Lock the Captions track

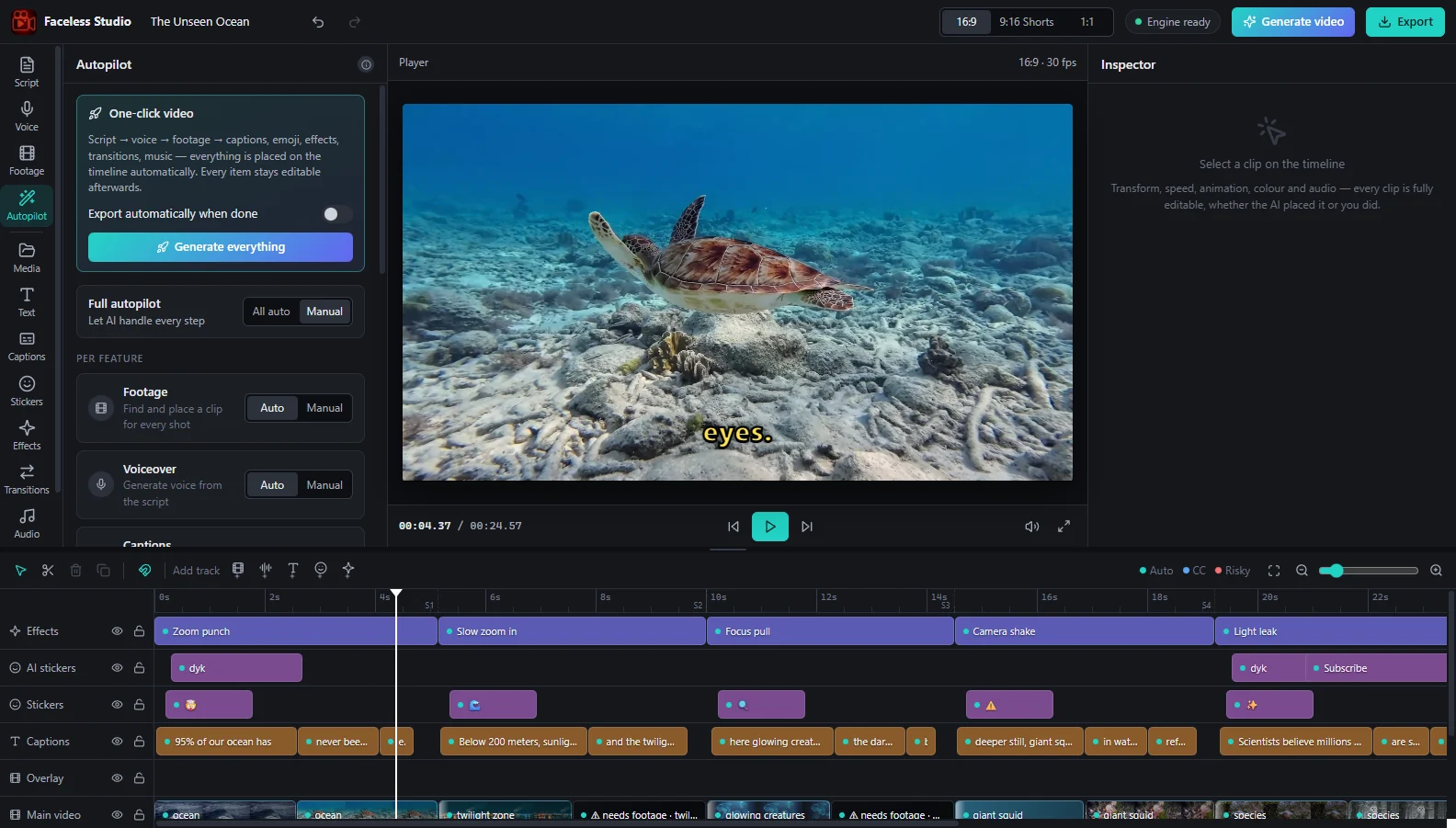pos(139,742)
